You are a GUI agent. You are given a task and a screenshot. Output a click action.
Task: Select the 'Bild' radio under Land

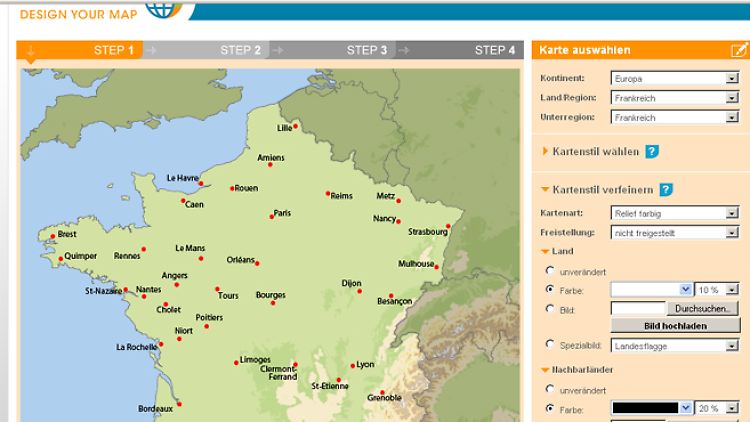click(x=551, y=309)
